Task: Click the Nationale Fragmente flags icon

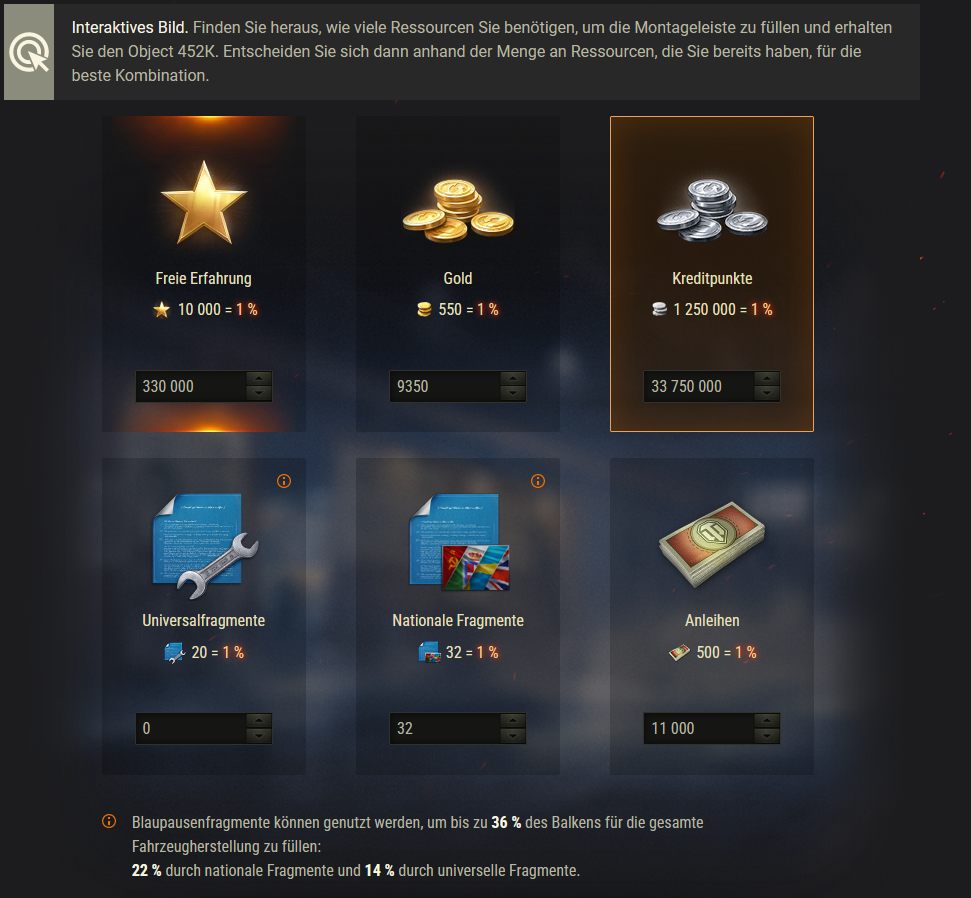Action: (x=459, y=542)
